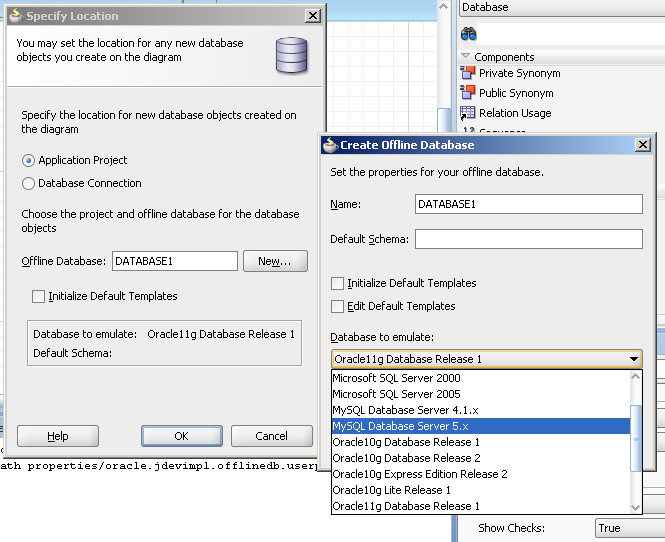The width and height of the screenshot is (665, 542).
Task: Open the Show Checks dropdown
Action: 628,528
